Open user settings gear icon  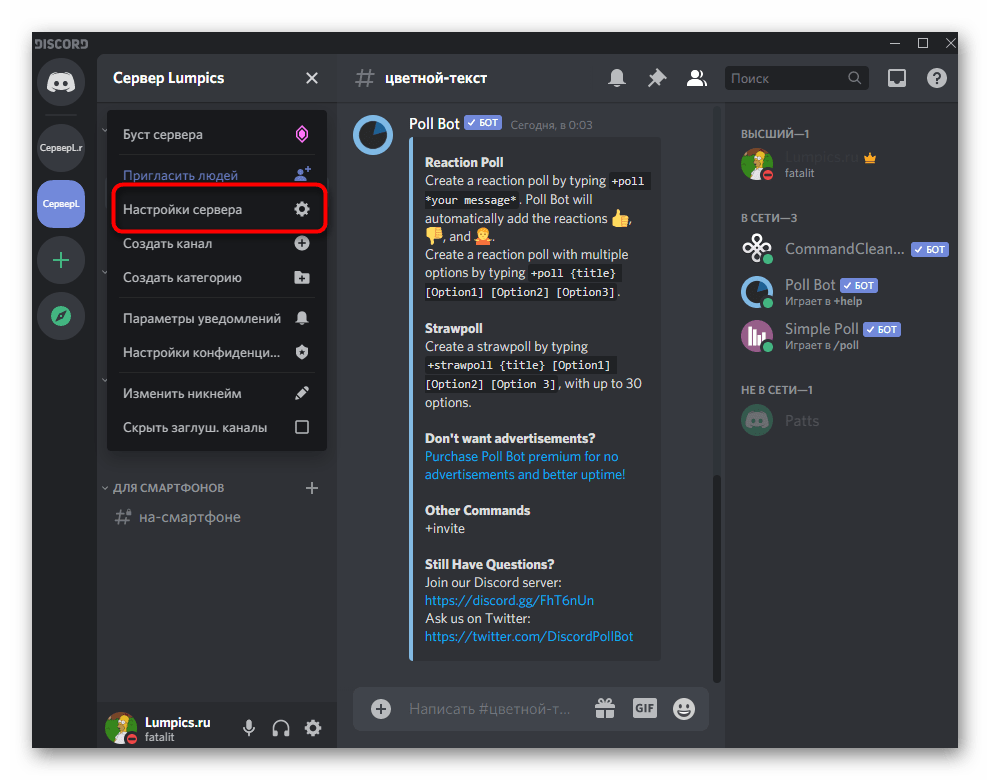click(x=313, y=728)
